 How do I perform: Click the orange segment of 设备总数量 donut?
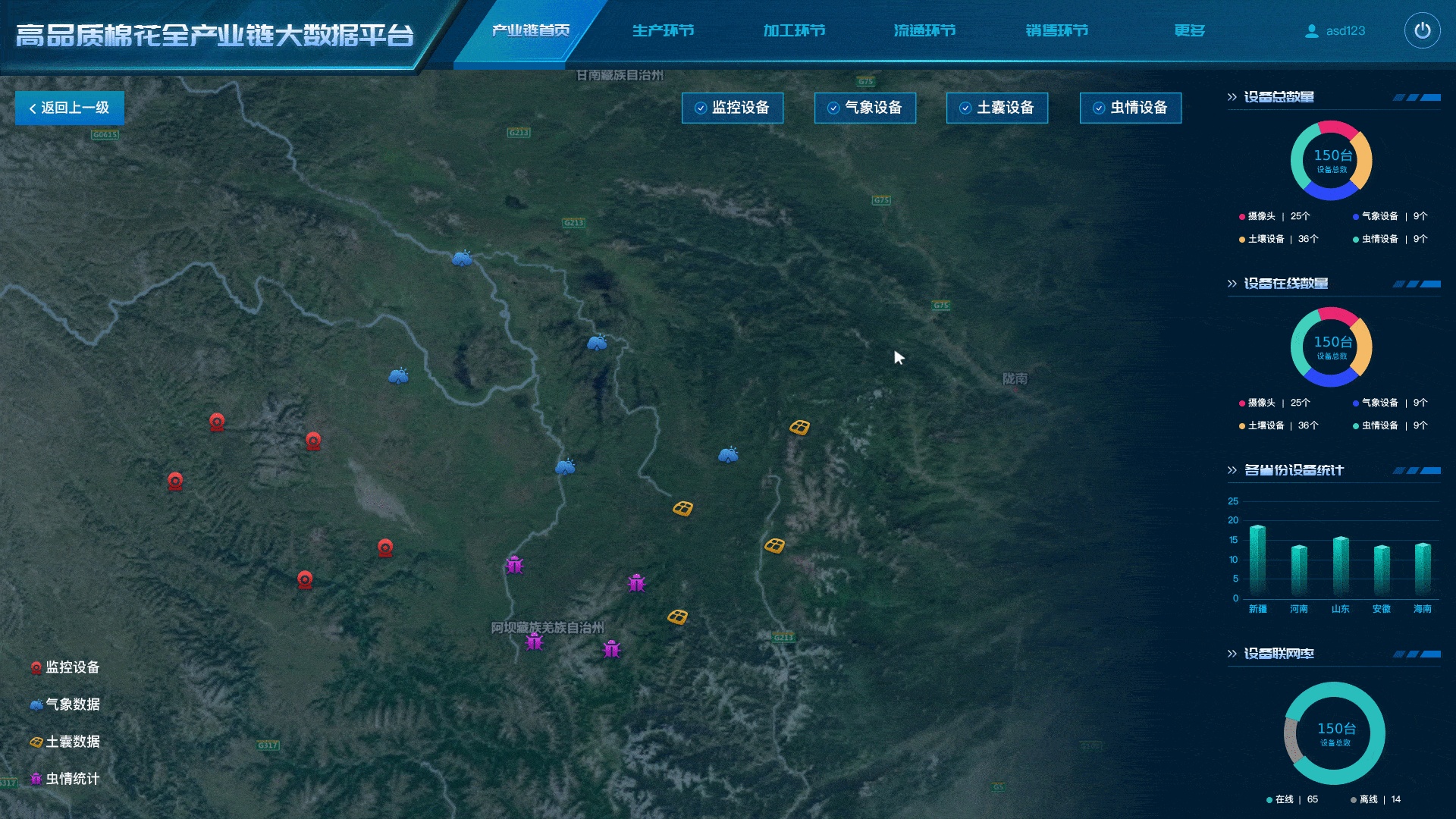pyautogui.click(x=1363, y=161)
